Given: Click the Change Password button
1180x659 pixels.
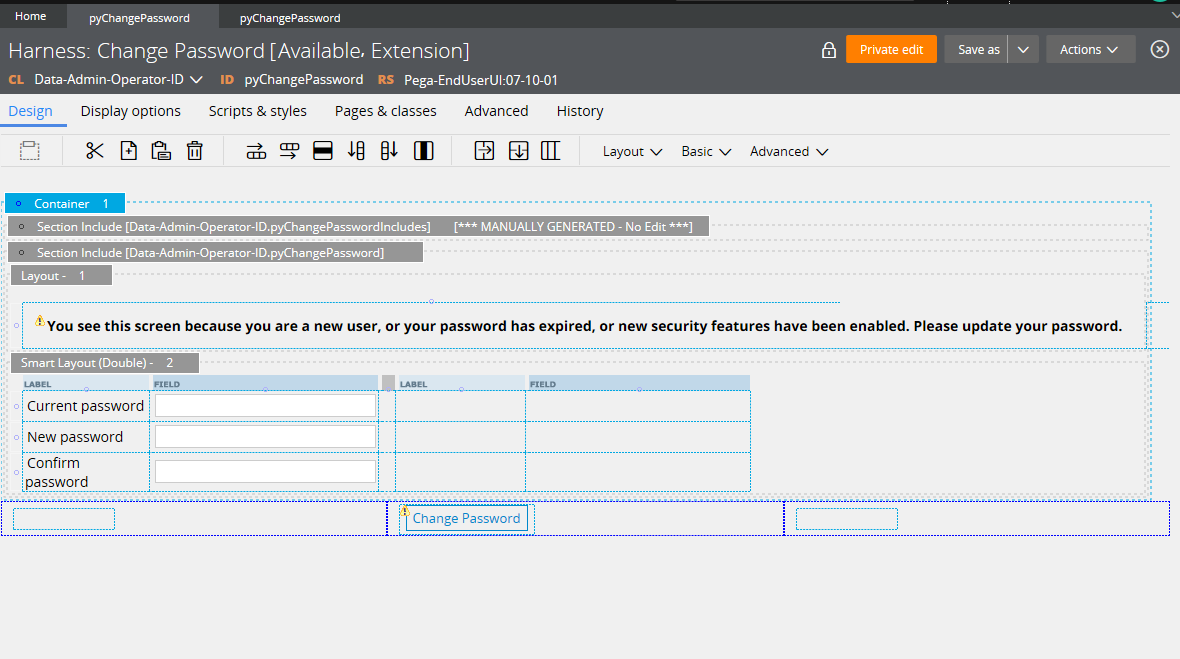Looking at the screenshot, I should (x=467, y=518).
